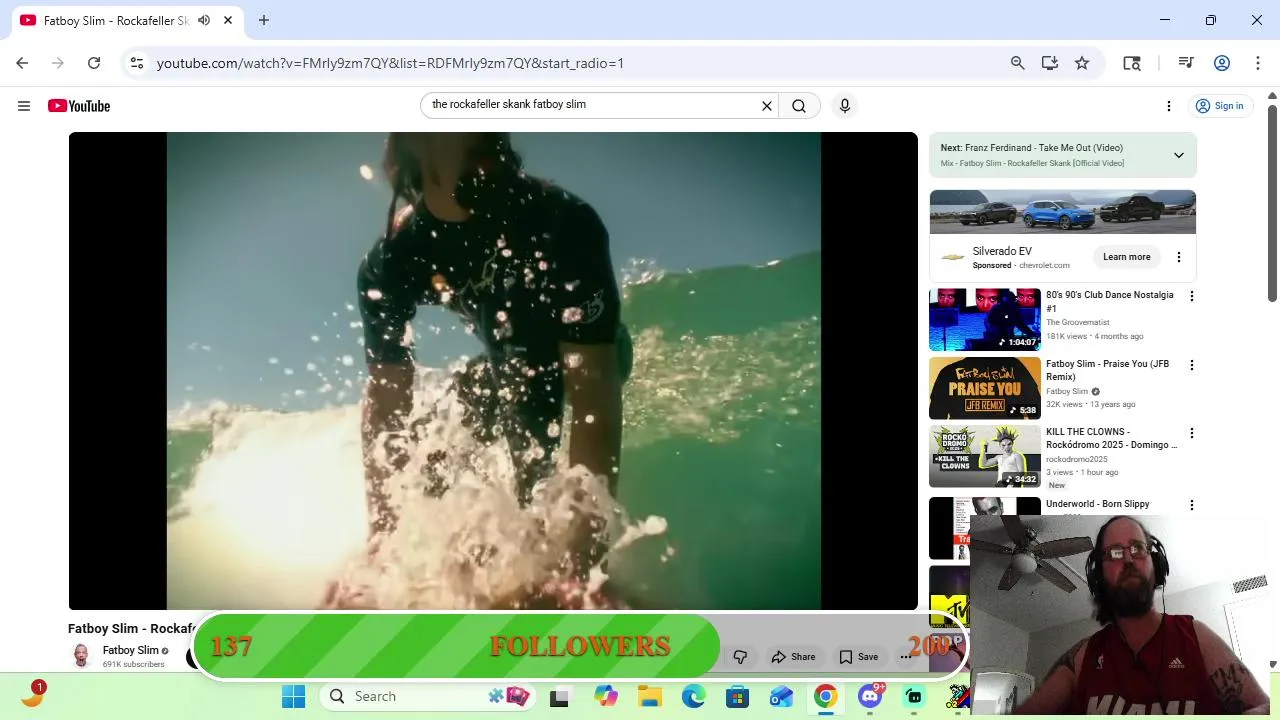Viewport: 1280px width, 720px height.
Task: Open Chrome three-dot menu
Action: [1258, 63]
